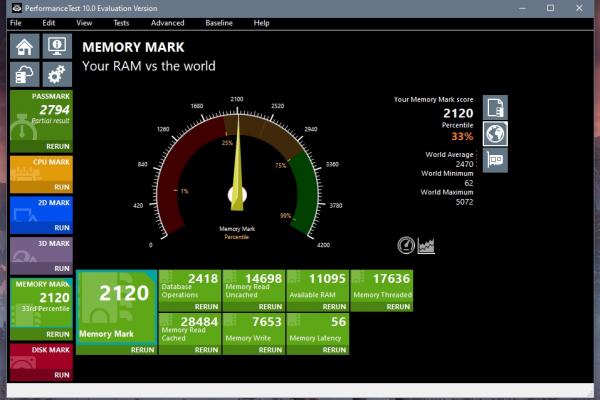Click the 17636 Memory Threaded score

[x=391, y=278]
